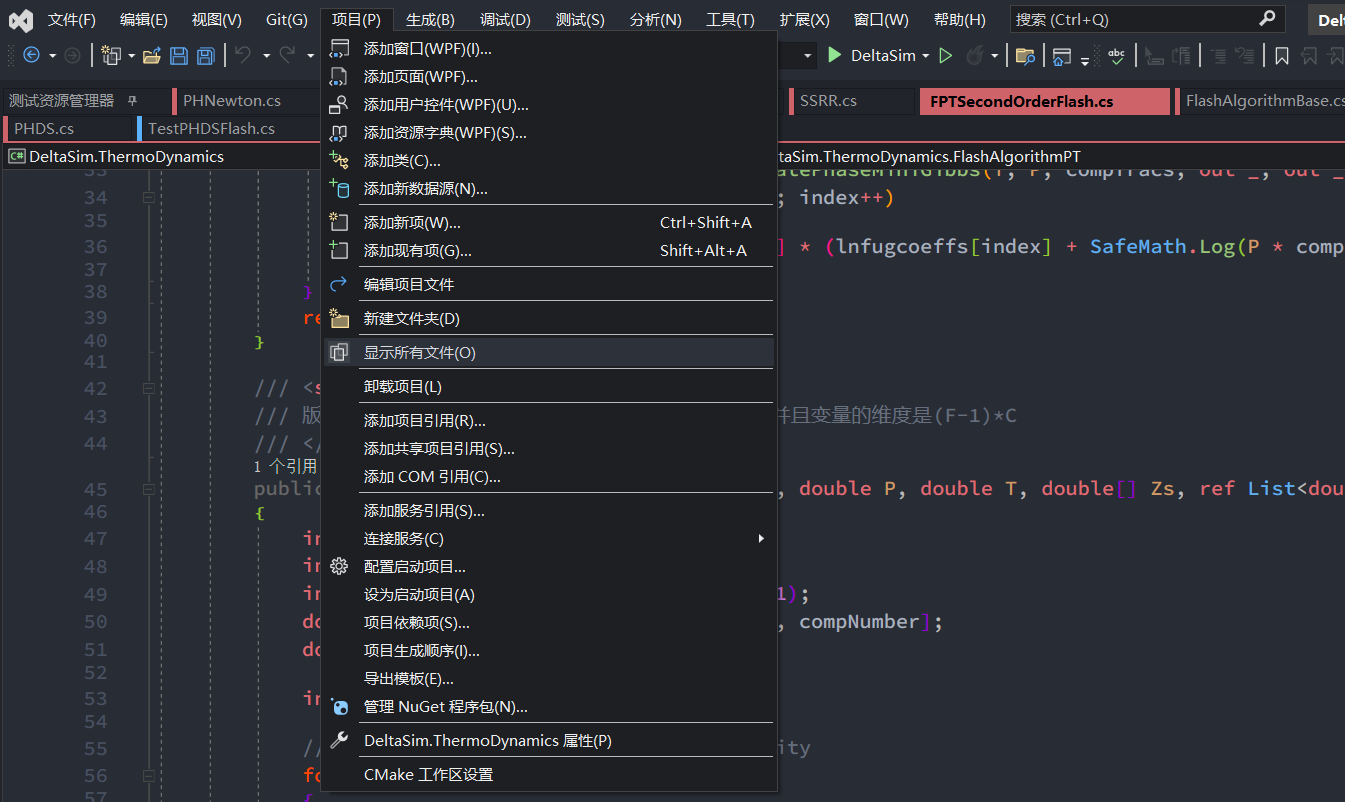1345x802 pixels.
Task: Collapse the code block at line 56
Action: (x=148, y=776)
